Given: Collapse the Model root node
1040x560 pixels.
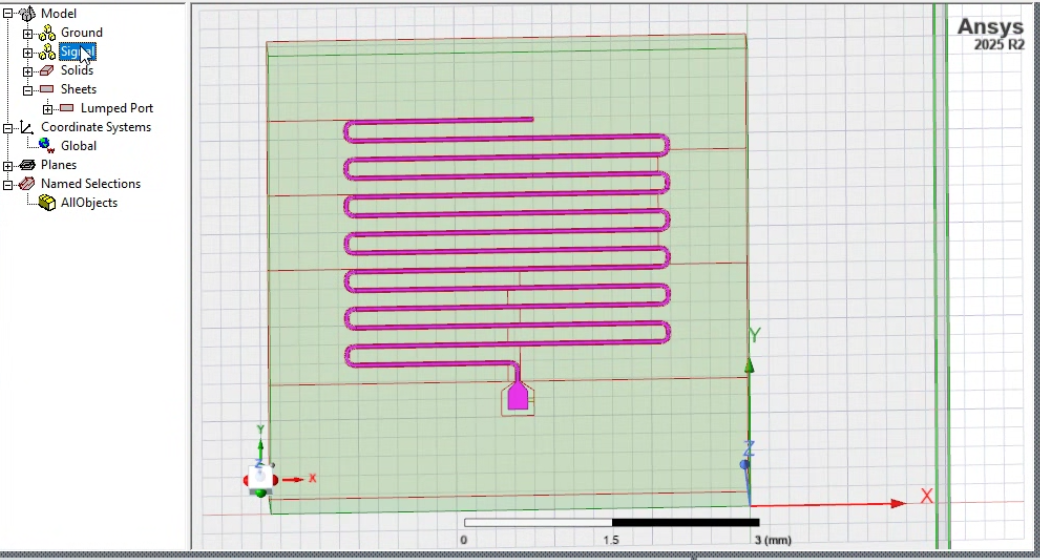Looking at the screenshot, I should [8, 13].
